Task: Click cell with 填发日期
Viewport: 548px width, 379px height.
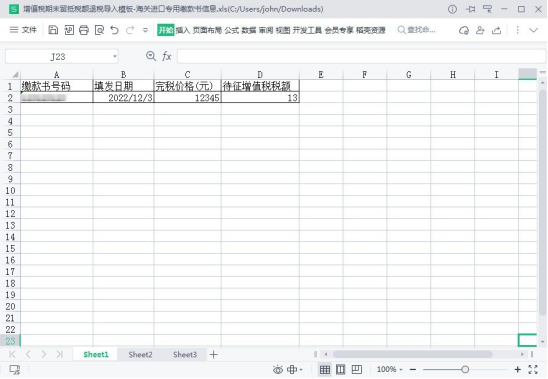Action: pos(123,86)
